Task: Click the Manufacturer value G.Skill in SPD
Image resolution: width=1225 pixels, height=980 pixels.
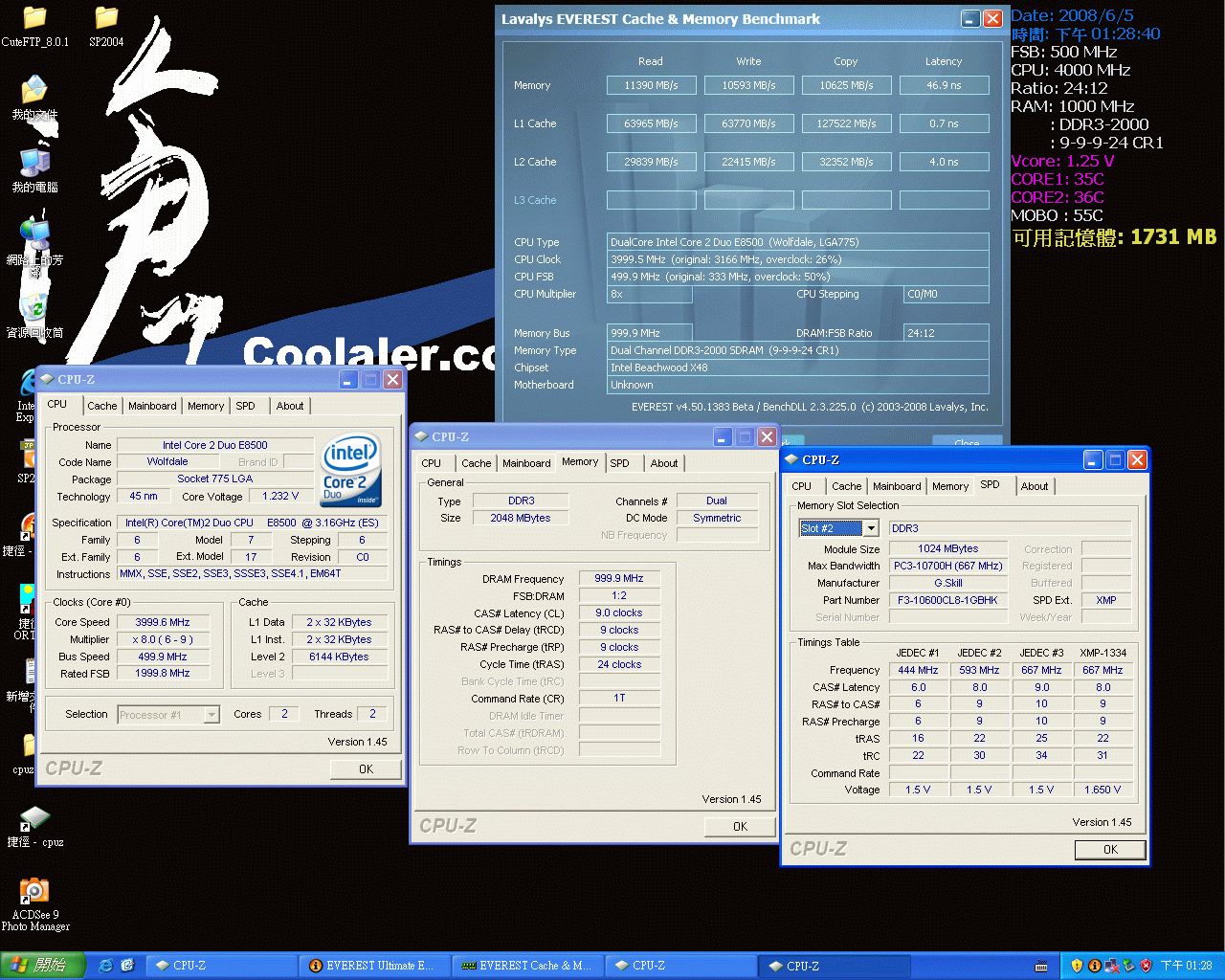Action: [947, 583]
